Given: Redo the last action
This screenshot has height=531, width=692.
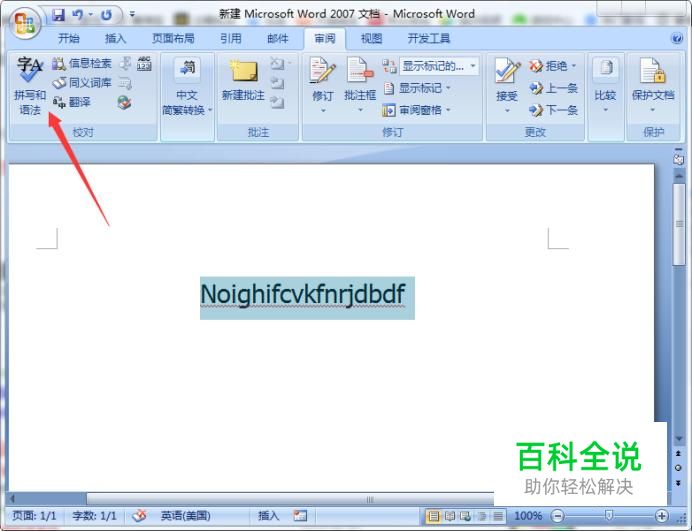Looking at the screenshot, I should click(106, 15).
